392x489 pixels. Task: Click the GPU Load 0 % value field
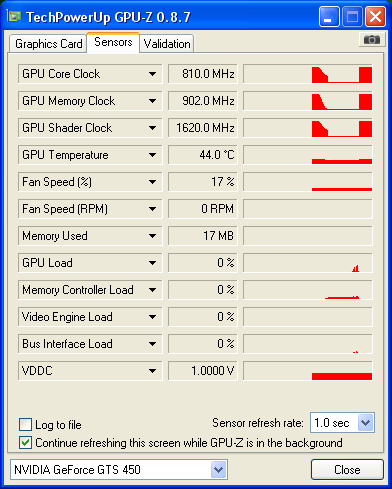(x=203, y=263)
